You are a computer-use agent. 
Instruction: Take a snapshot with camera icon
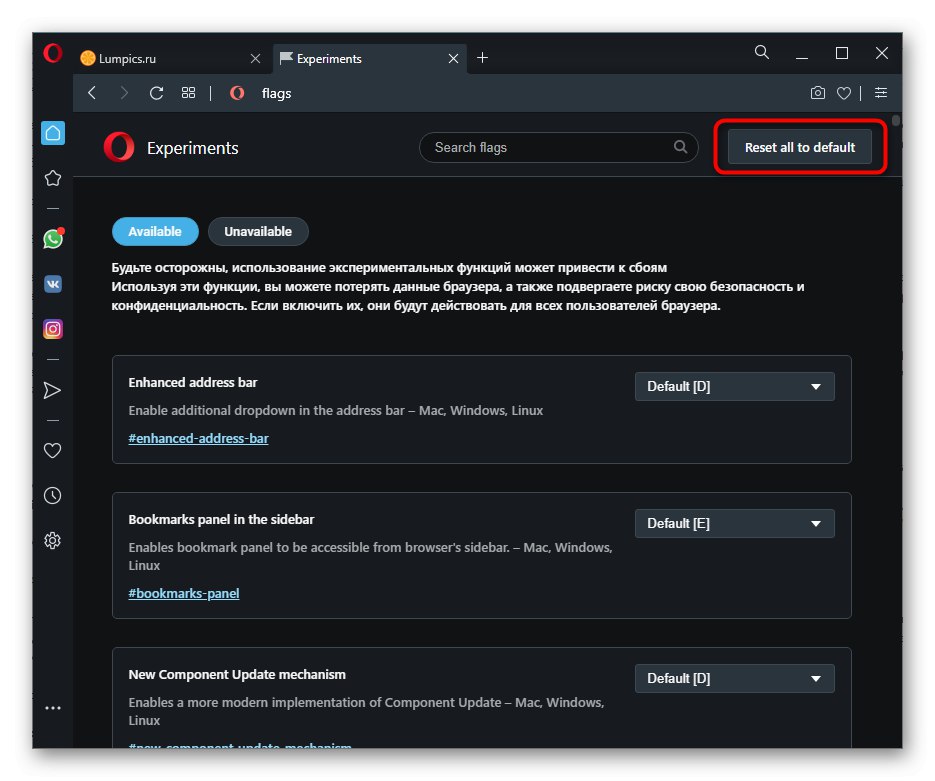coord(818,93)
